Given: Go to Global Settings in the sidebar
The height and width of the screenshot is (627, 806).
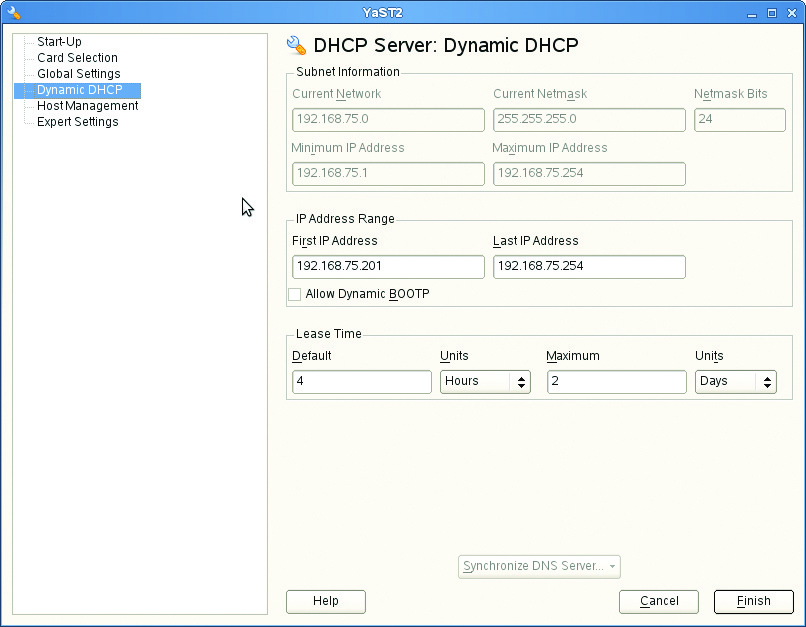Looking at the screenshot, I should (78, 74).
